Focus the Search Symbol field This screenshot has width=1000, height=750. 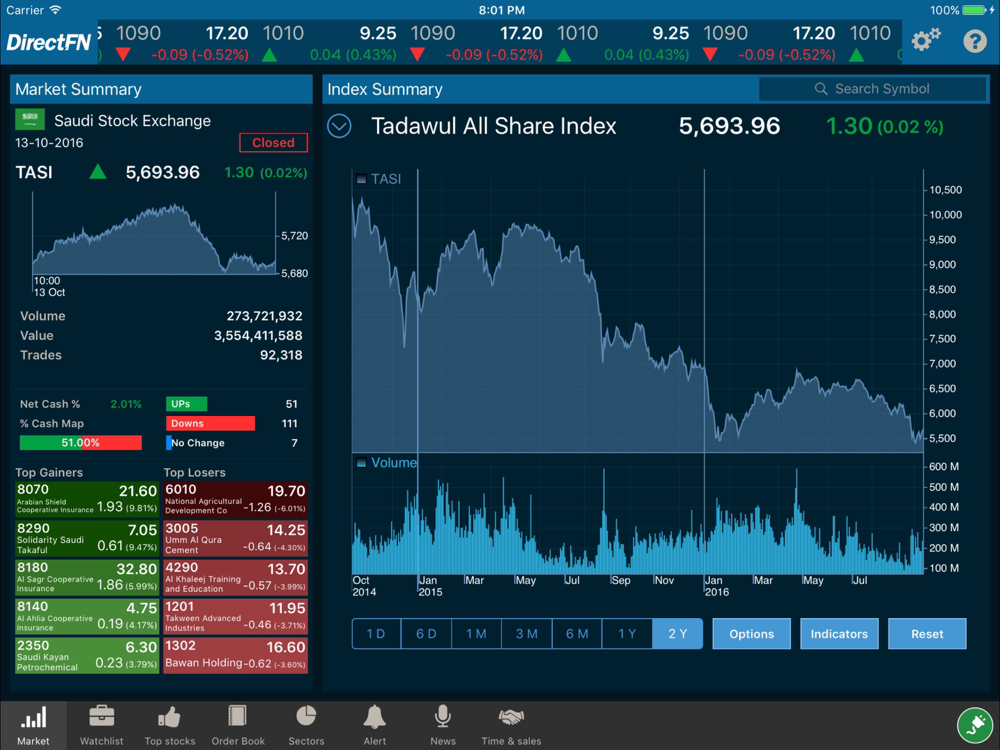(872, 89)
